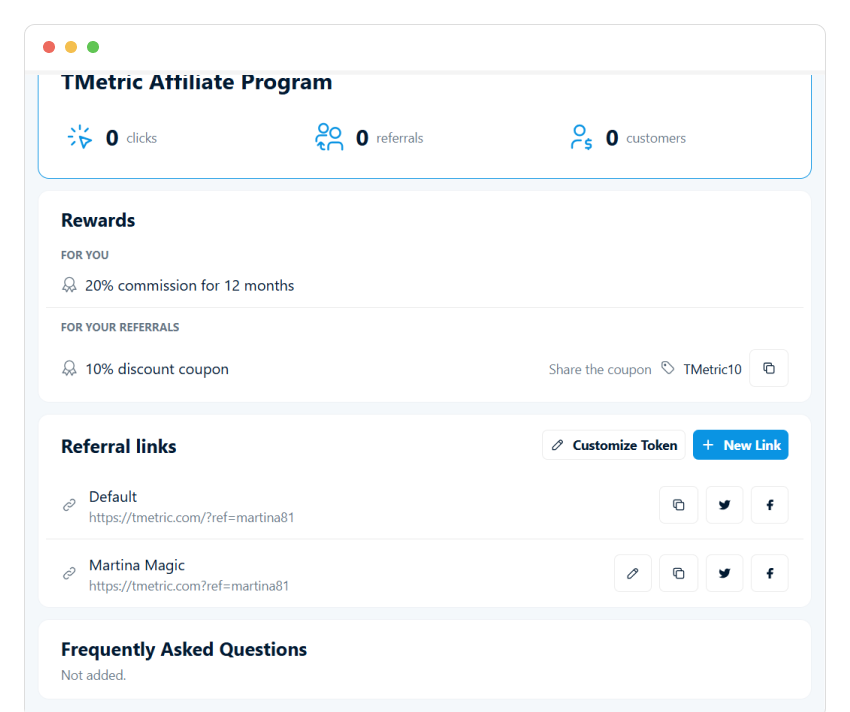Create a New Link
Screen dimensions: 850x712
740,445
